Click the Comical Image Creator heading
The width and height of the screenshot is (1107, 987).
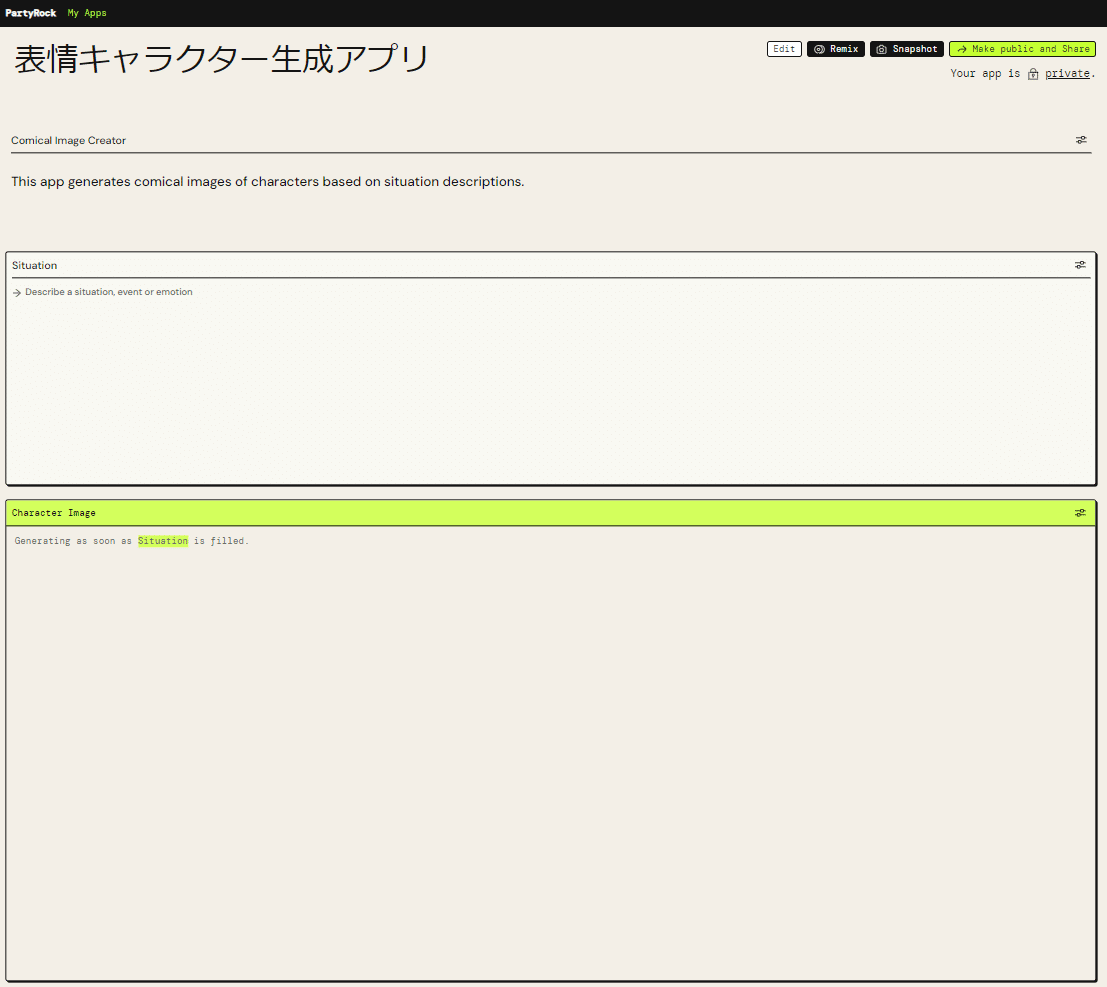pos(68,140)
